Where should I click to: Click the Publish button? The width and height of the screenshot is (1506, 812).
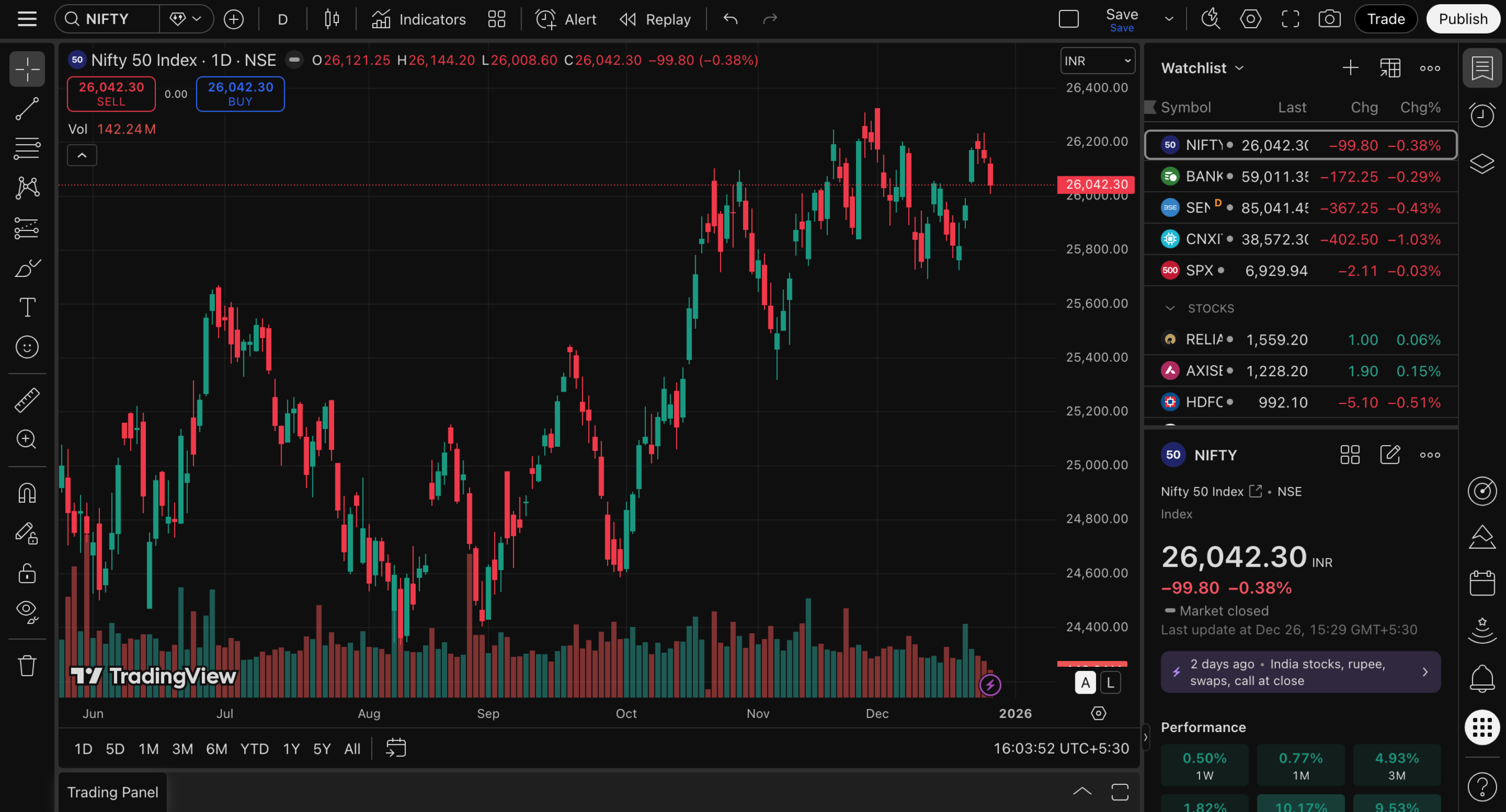1463,18
